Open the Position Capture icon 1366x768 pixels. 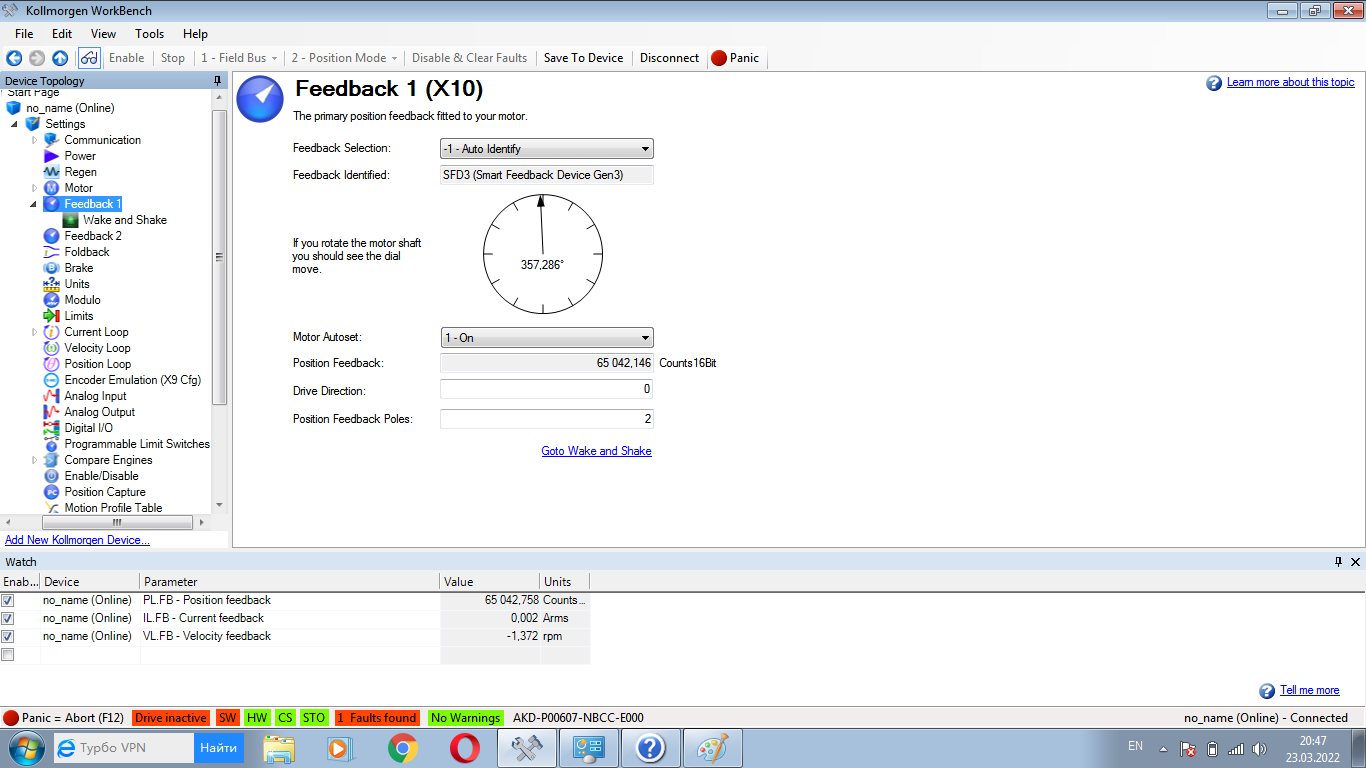point(52,492)
